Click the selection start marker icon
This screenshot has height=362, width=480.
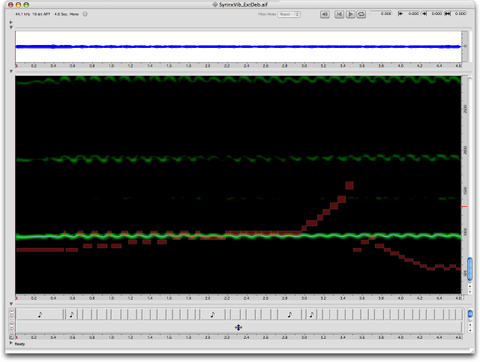400,14
